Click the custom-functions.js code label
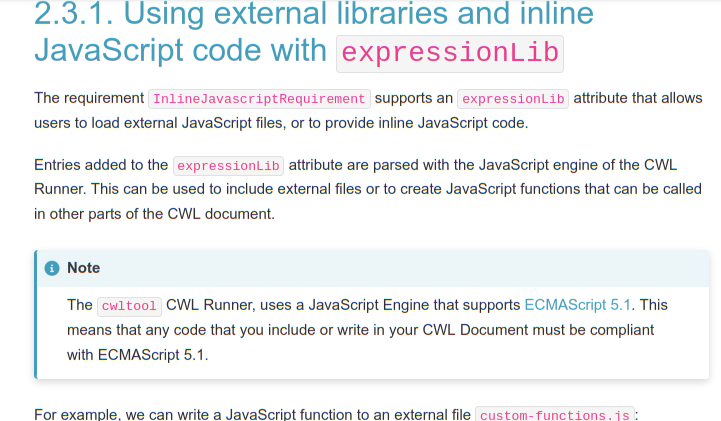Screen dimensions: 721x421 [555, 415]
